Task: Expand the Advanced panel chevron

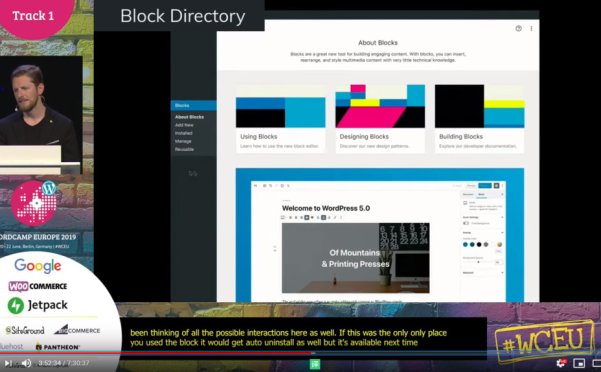Action: 502,273
